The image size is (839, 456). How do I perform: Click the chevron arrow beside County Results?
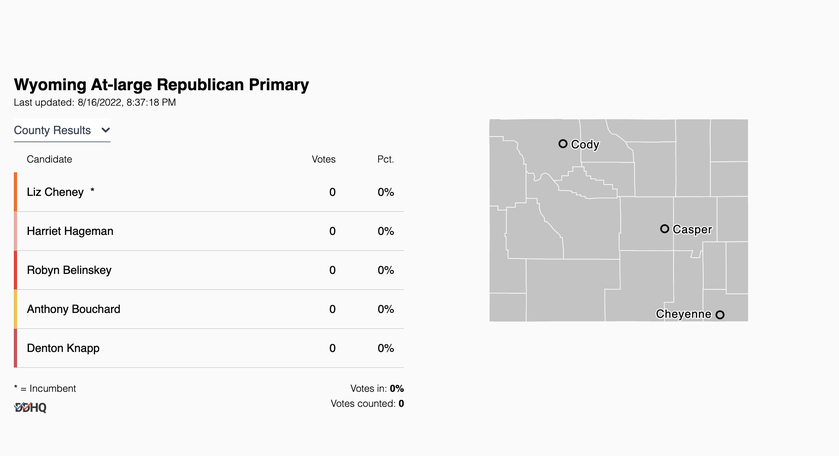point(105,130)
